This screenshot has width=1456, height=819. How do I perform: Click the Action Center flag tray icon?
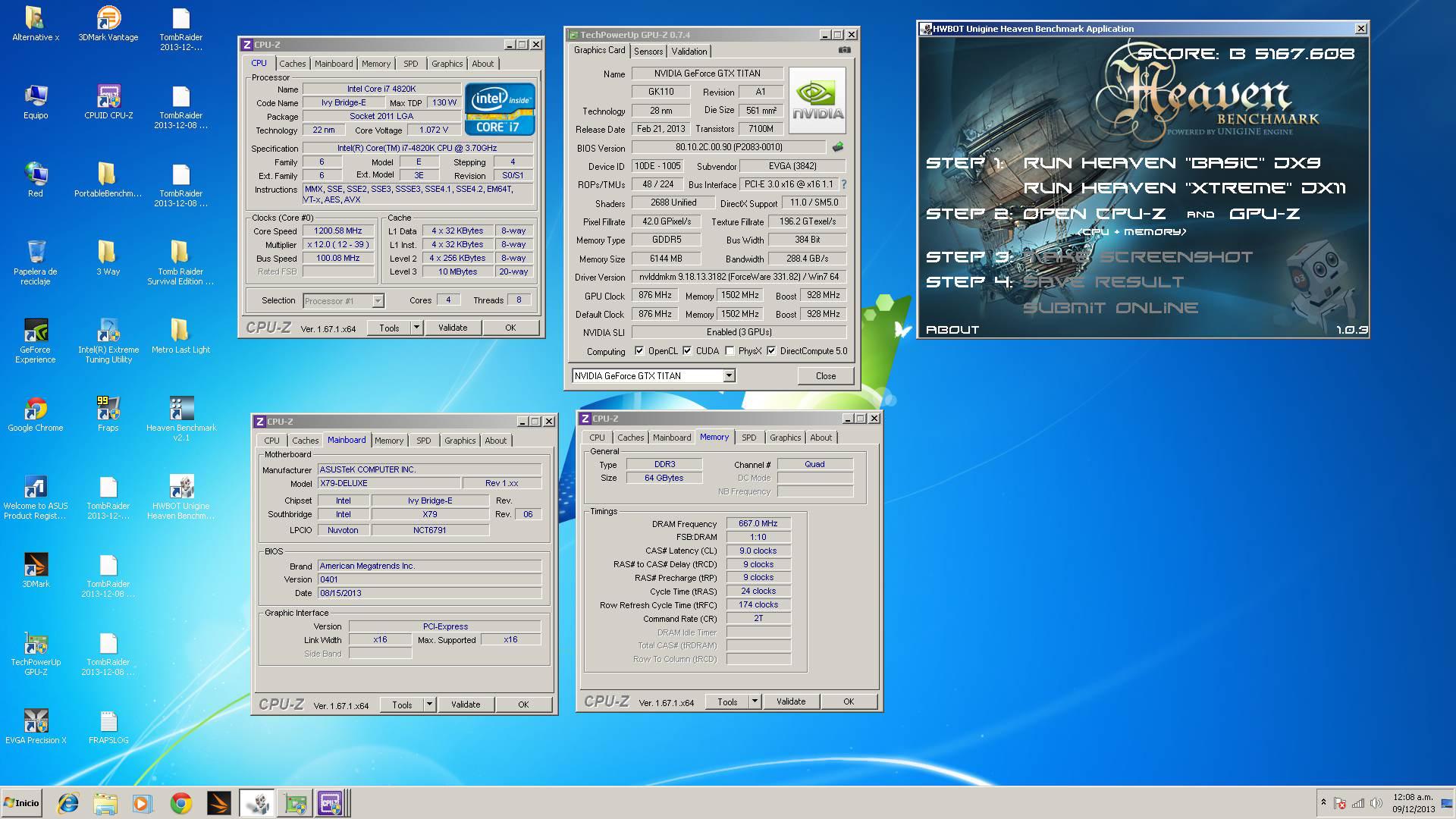[x=1341, y=803]
